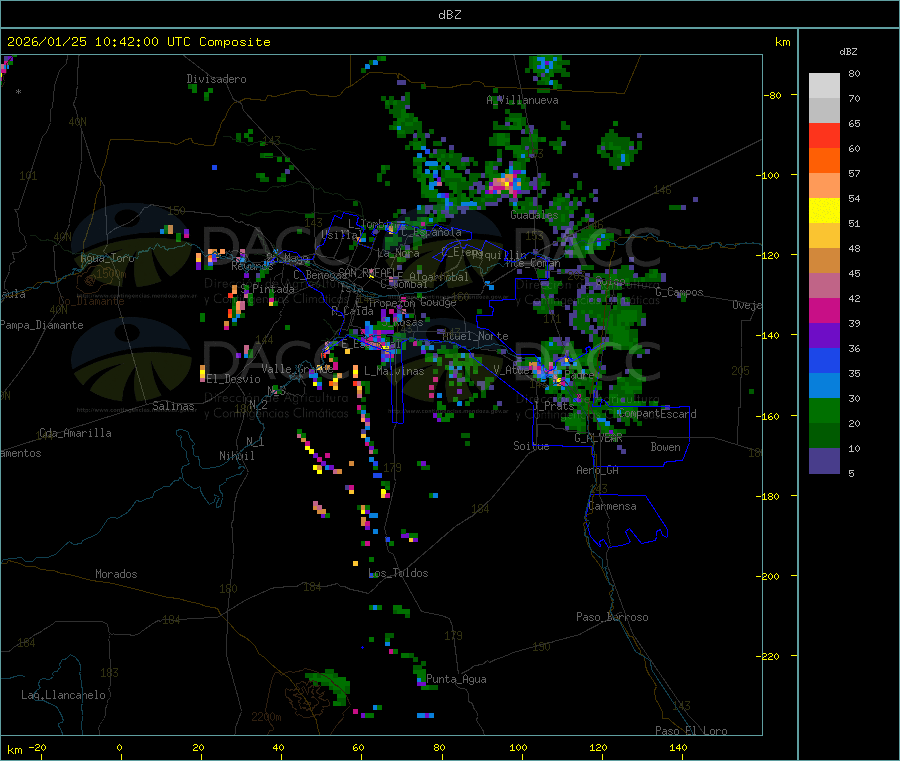Click the Soitue place label
Image resolution: width=900 pixels, height=761 pixels.
click(531, 446)
